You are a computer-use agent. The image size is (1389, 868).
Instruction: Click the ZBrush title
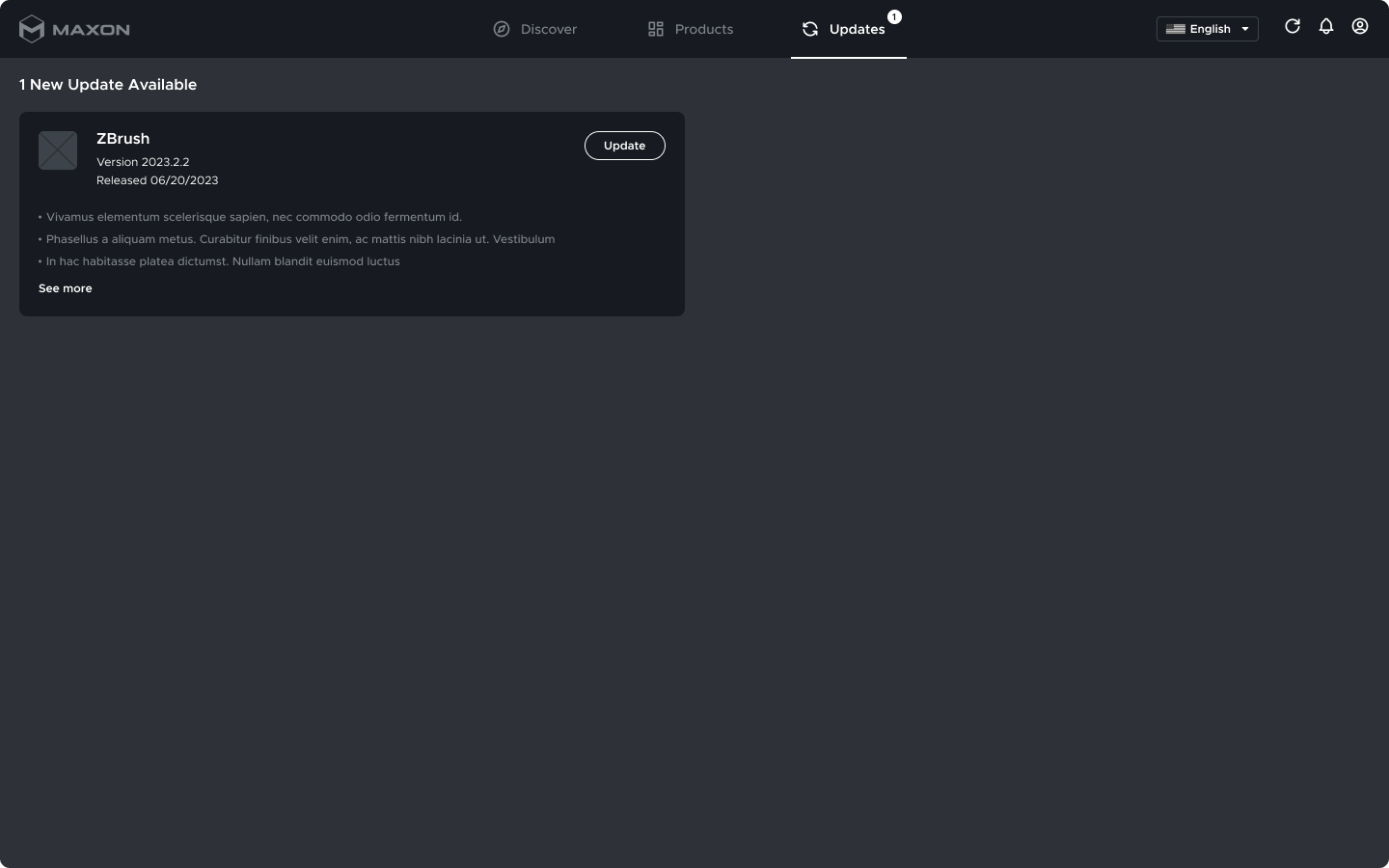point(123,139)
